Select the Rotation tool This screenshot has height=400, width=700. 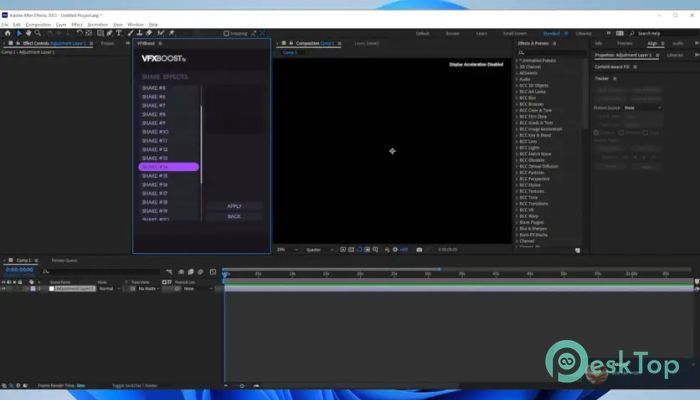pyautogui.click(x=79, y=33)
